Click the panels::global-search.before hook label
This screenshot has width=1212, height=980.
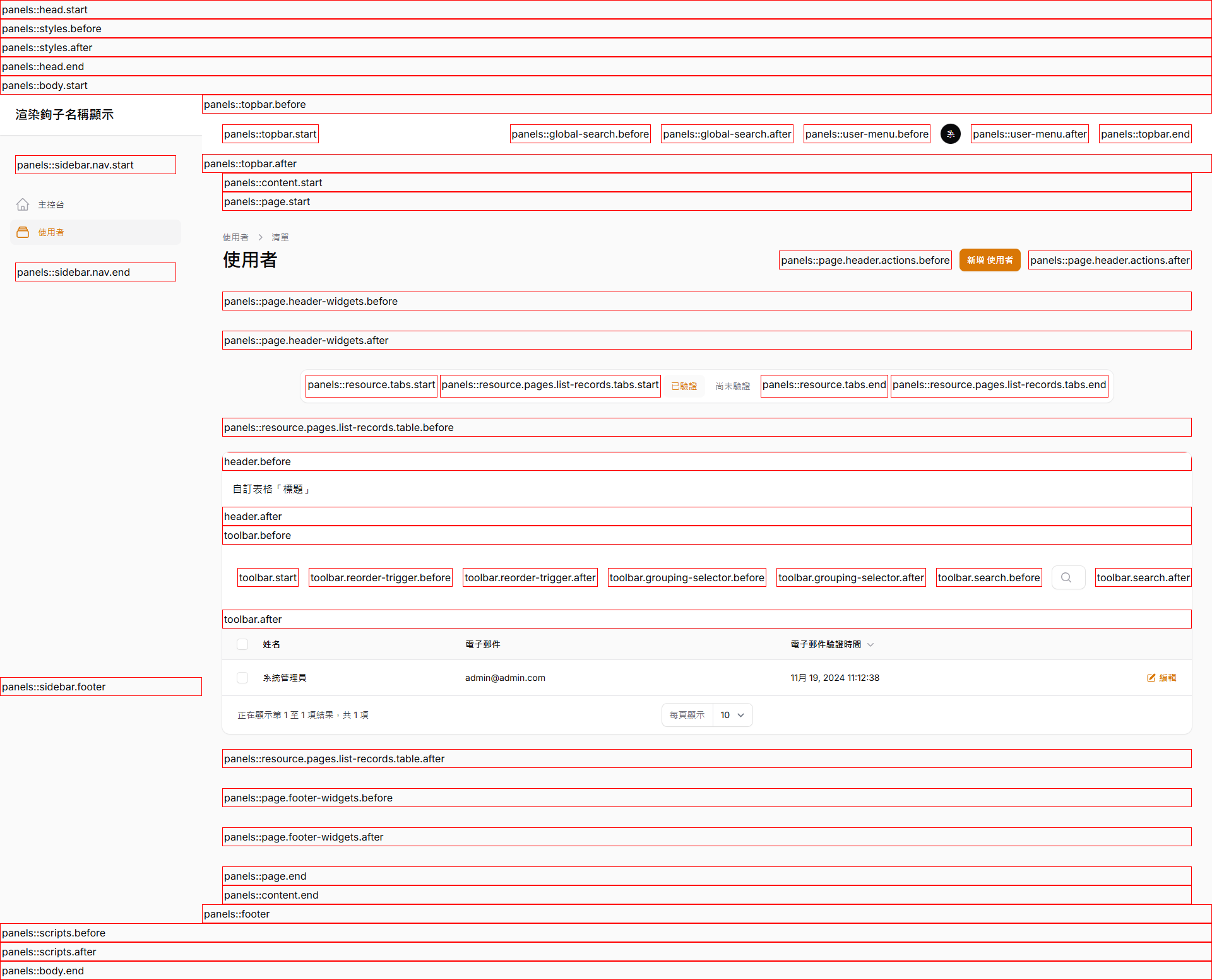click(x=580, y=134)
